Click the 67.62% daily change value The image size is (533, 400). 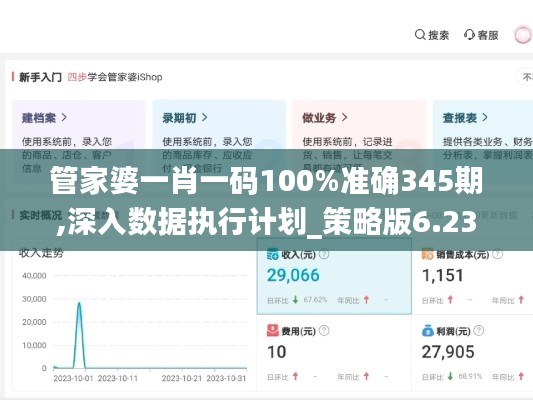pyautogui.click(x=315, y=300)
